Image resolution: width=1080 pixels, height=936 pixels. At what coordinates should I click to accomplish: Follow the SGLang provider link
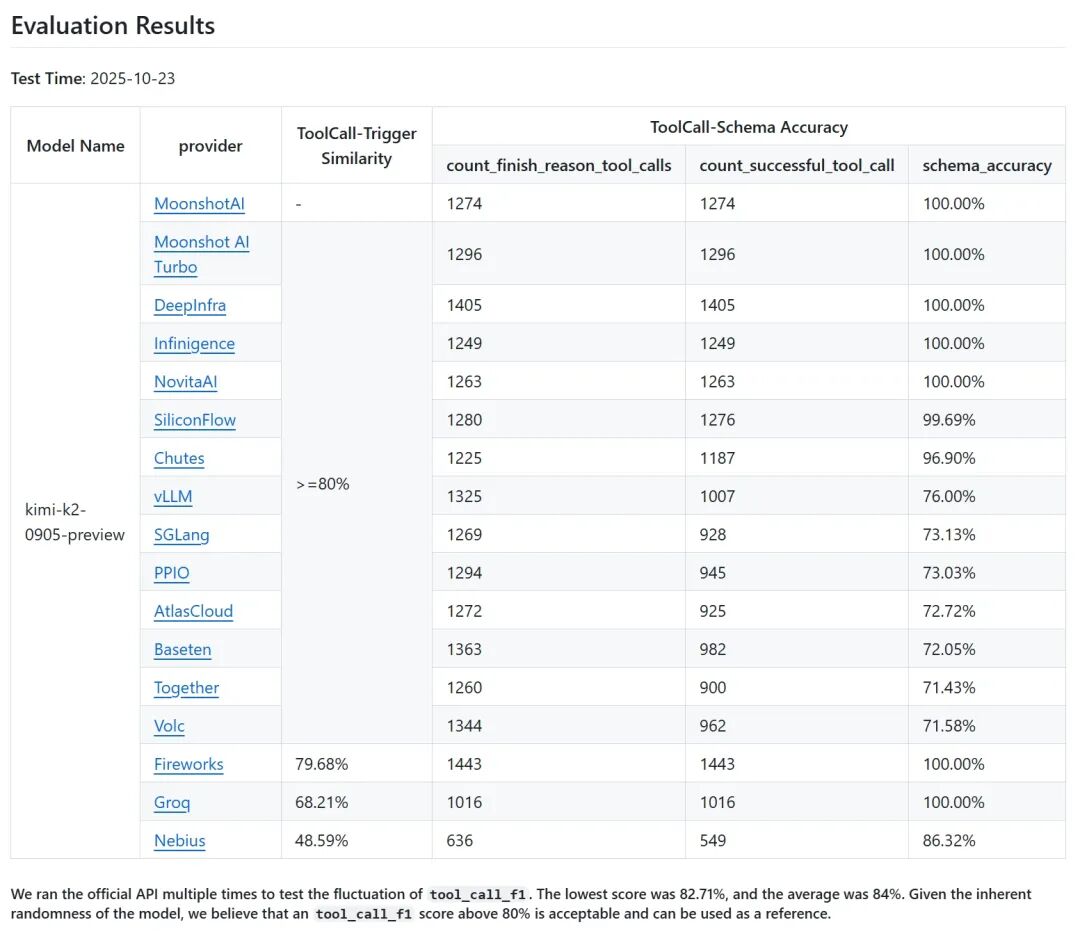coord(182,535)
